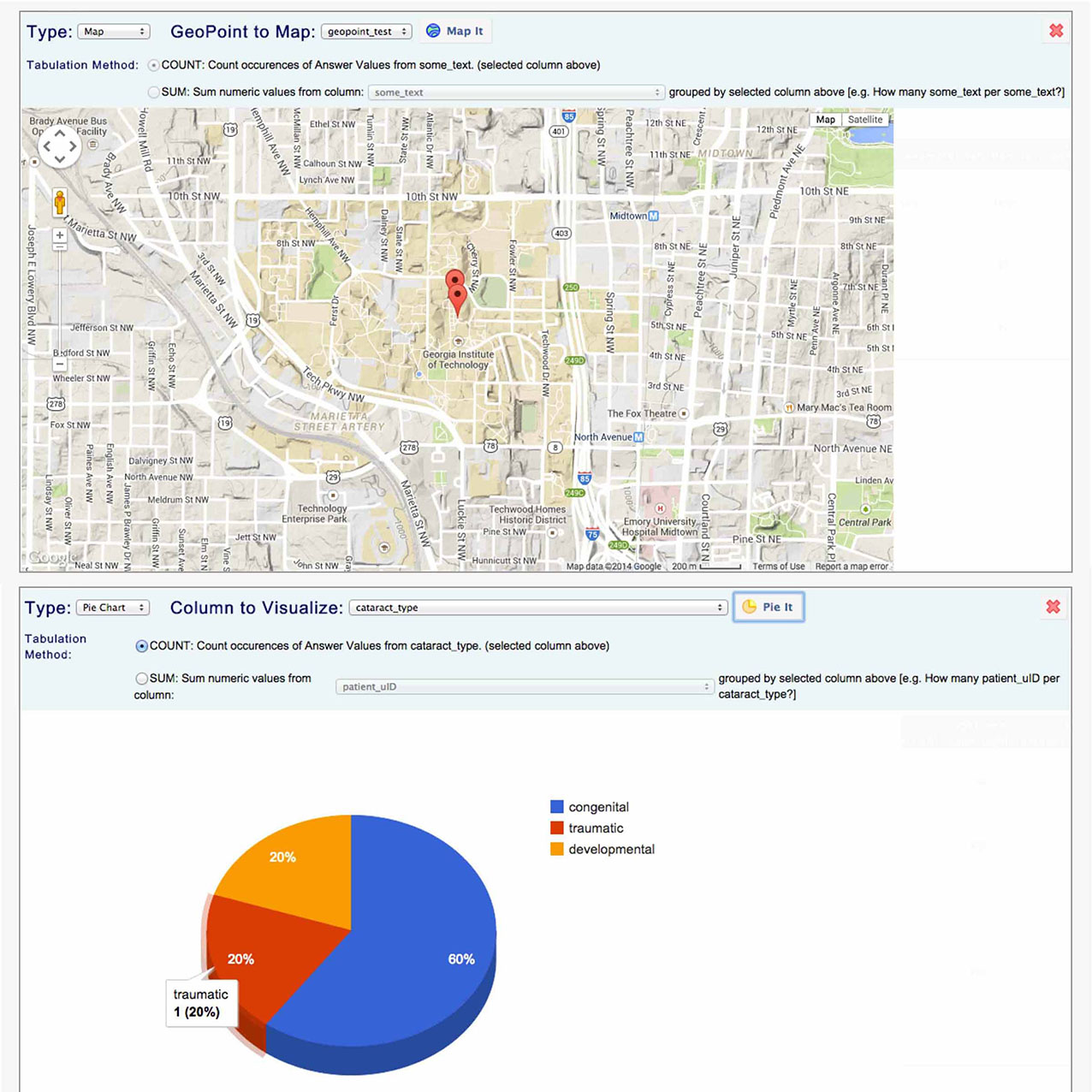This screenshot has width=1092, height=1092.
Task: Click the red traumatic legend swatch
Action: 557,828
